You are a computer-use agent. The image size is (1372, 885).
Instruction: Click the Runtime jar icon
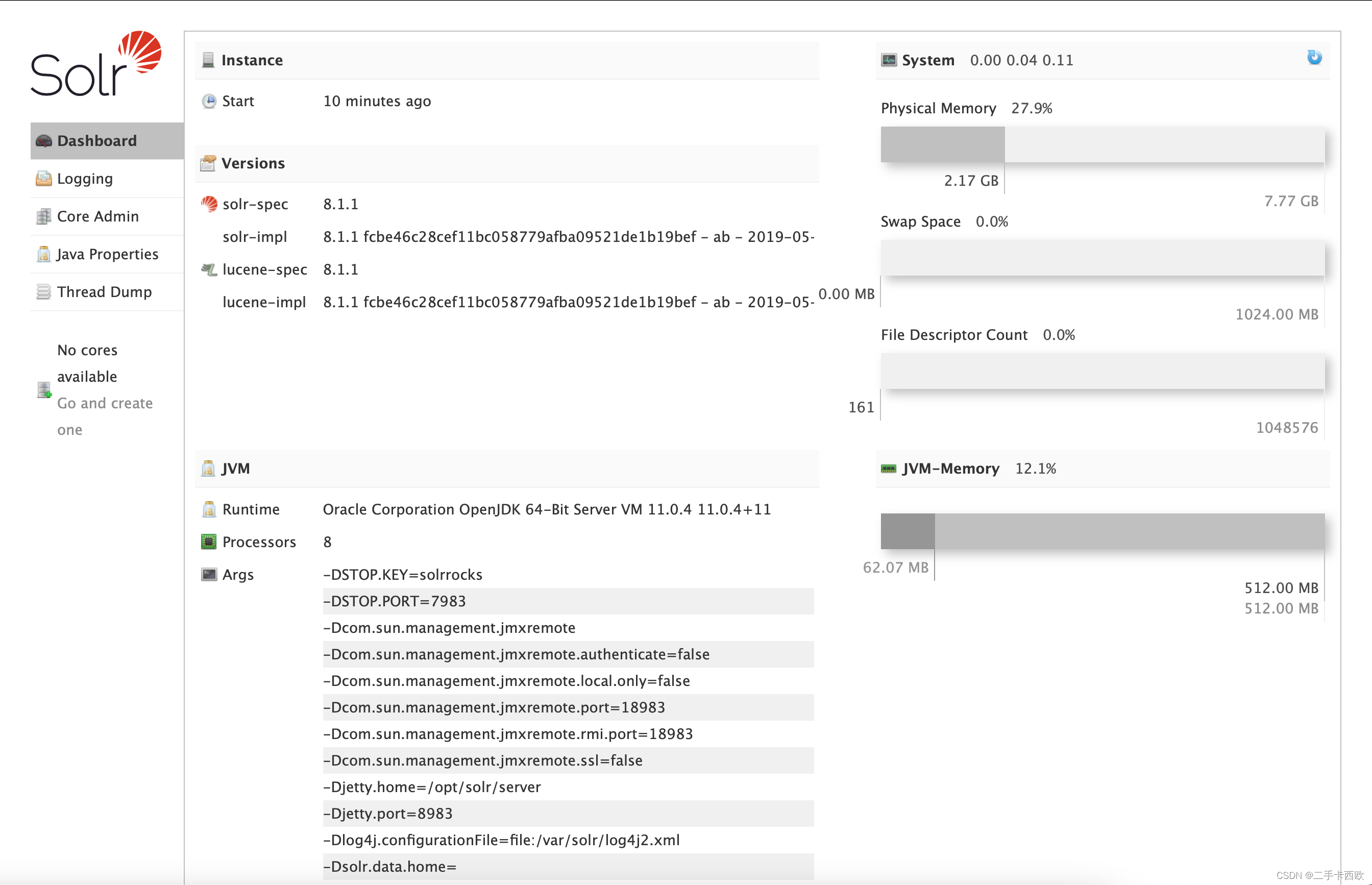point(209,509)
